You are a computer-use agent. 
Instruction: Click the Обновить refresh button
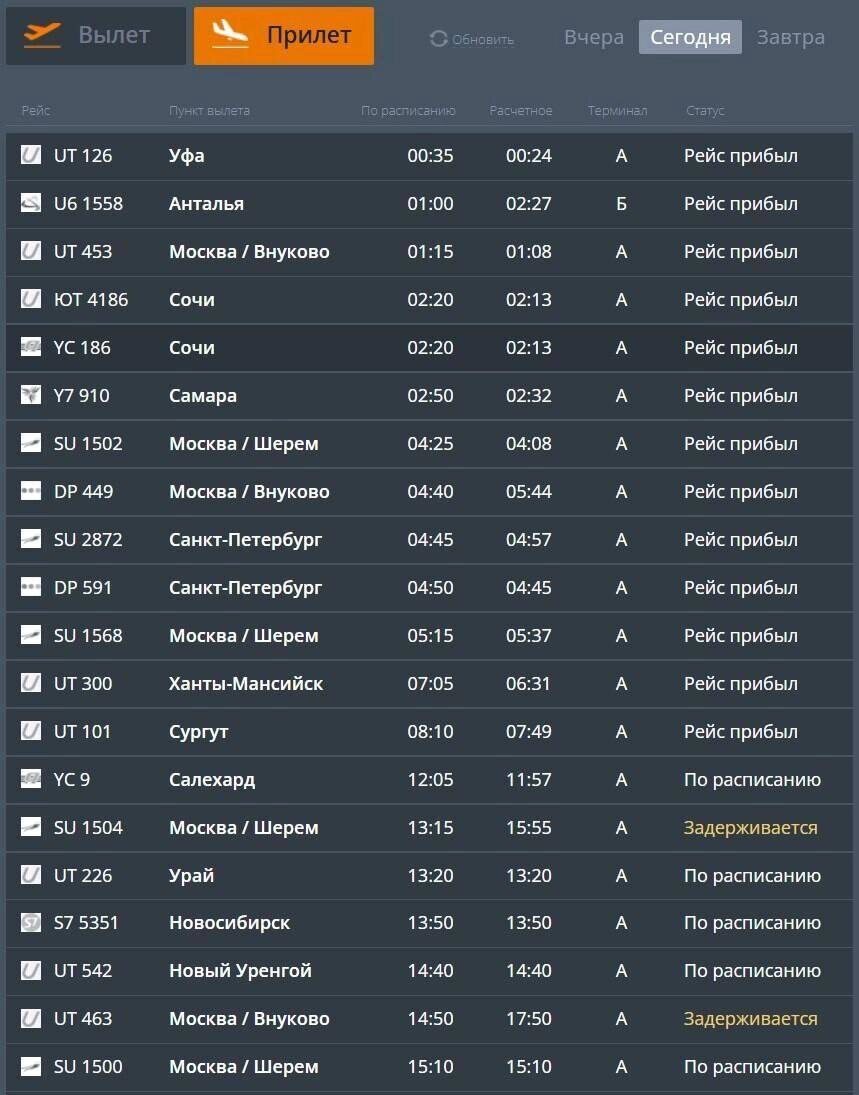click(x=471, y=39)
